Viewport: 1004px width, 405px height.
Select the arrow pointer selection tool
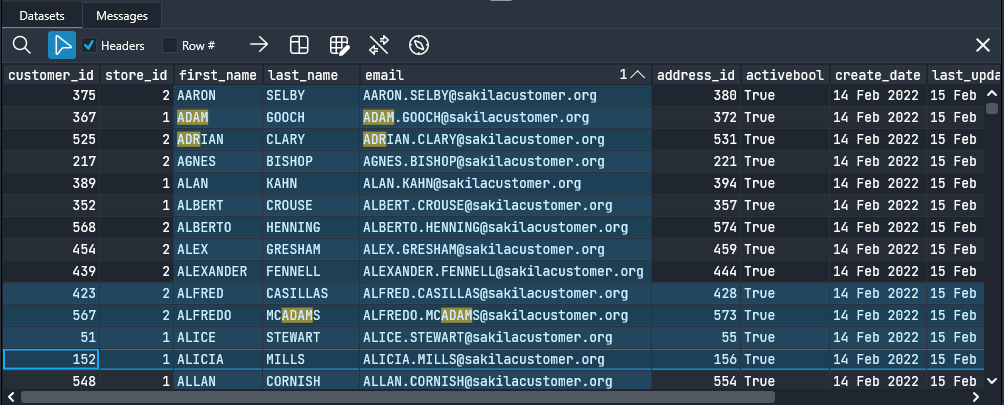62,45
